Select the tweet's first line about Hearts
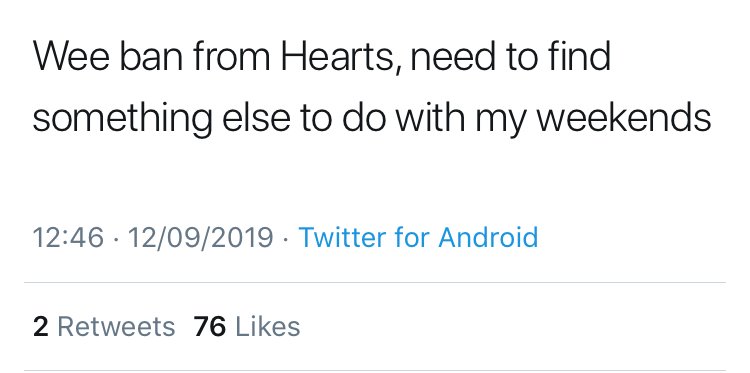This screenshot has height=373, width=750. (x=321, y=57)
